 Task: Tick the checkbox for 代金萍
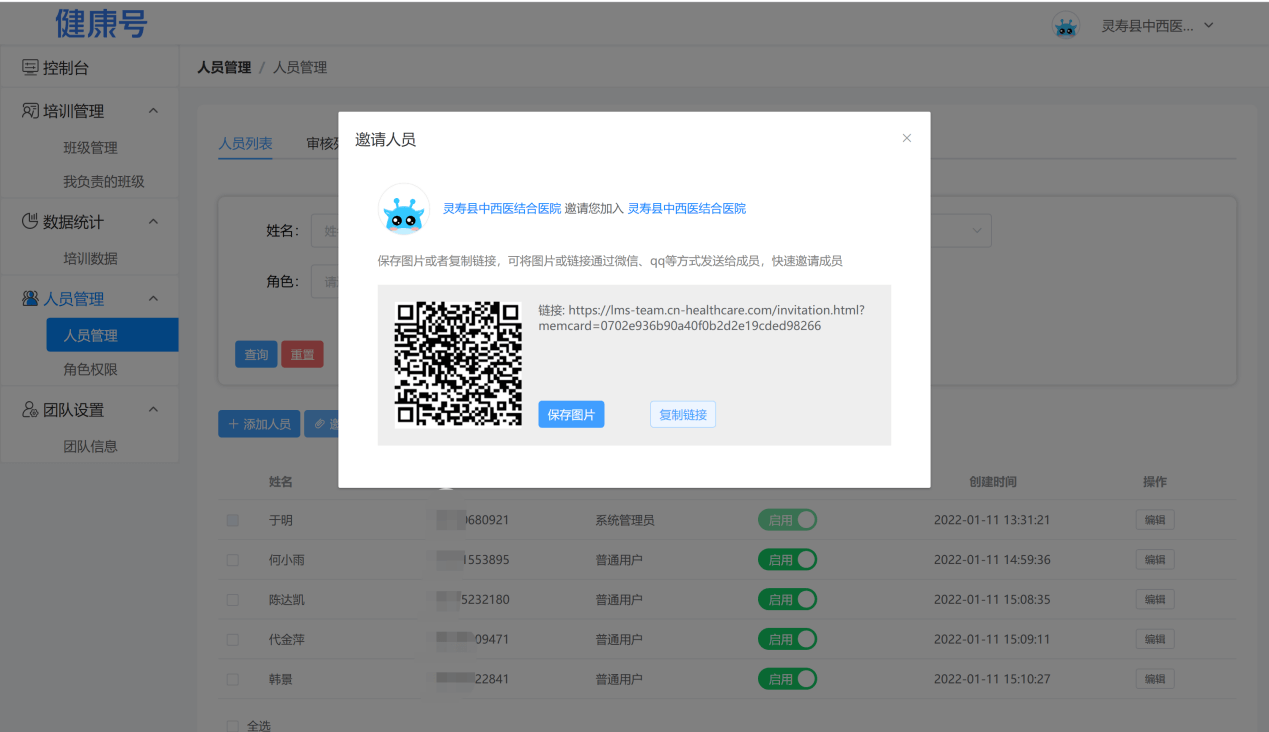coord(233,639)
